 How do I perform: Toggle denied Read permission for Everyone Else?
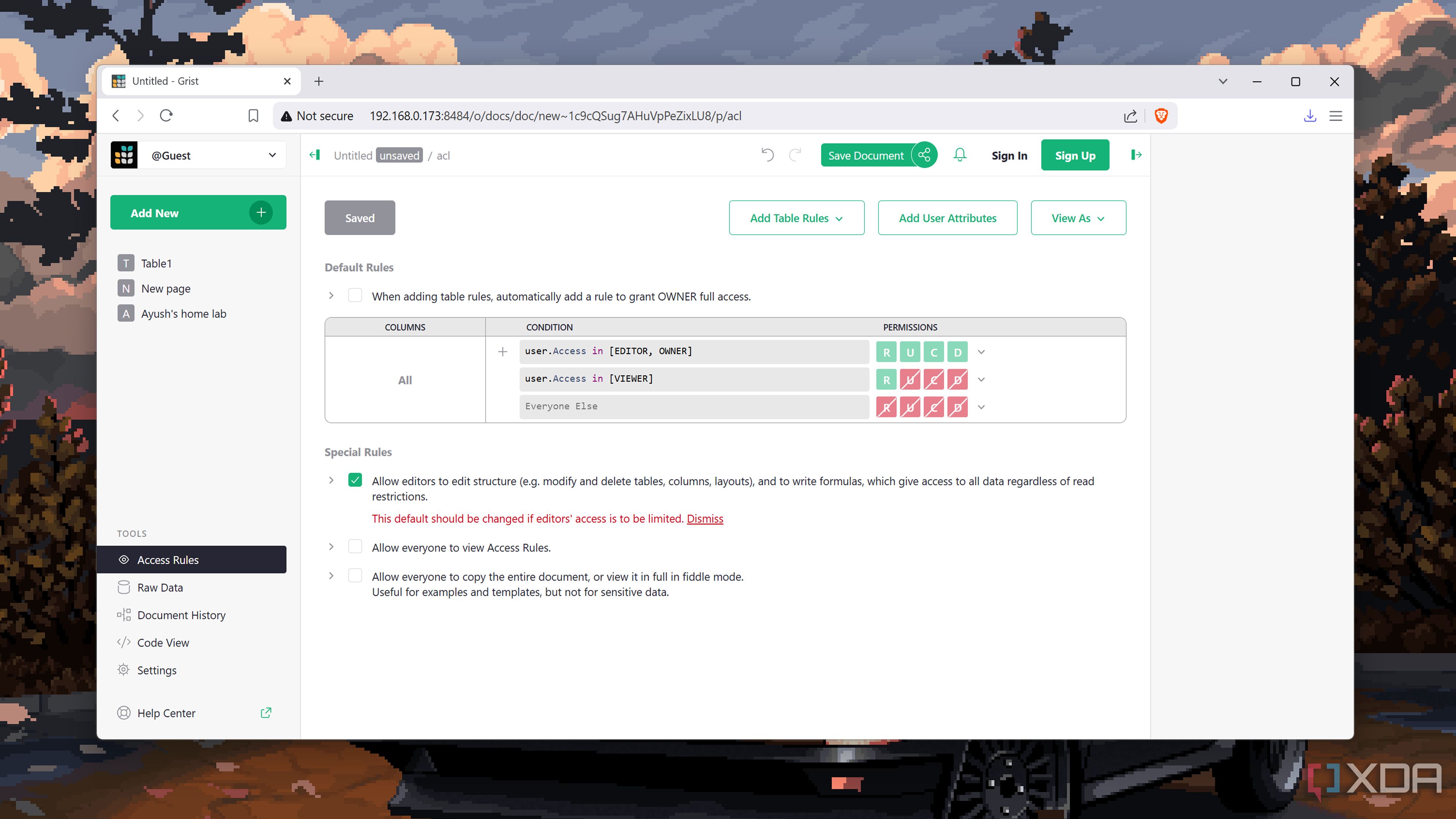886,407
